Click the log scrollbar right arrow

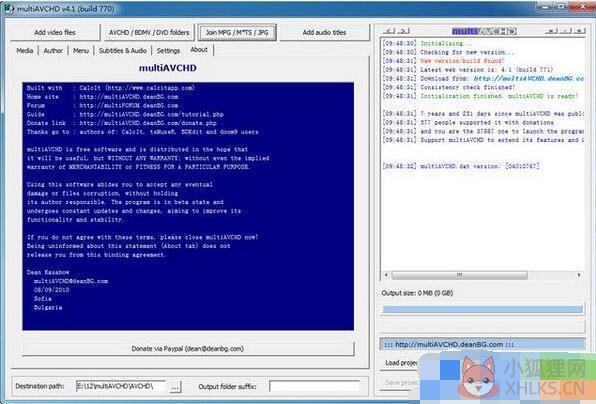coord(579,275)
